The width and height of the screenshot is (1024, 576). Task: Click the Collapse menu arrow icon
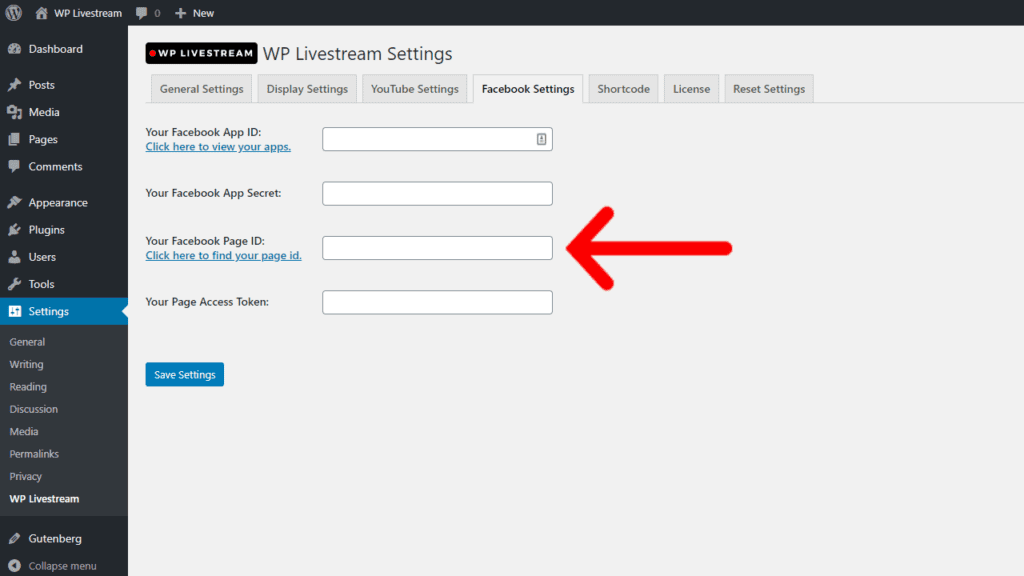coord(14,566)
